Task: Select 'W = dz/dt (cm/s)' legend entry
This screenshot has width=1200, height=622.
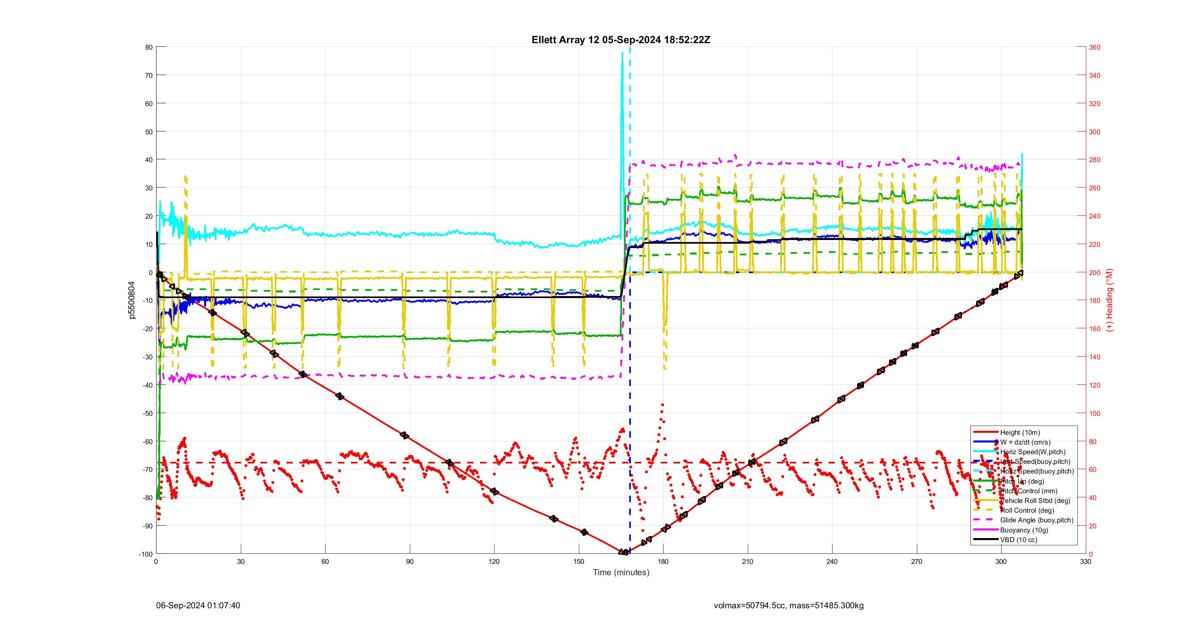Action: (x=1025, y=442)
